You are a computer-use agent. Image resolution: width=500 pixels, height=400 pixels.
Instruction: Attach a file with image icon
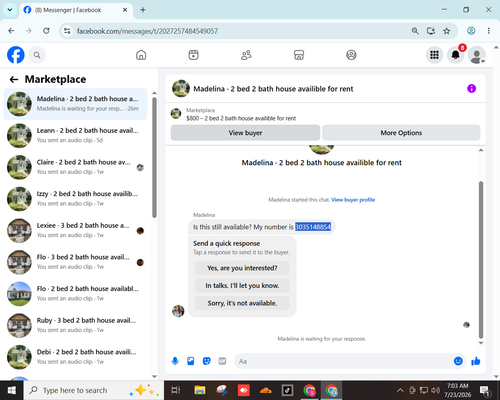tap(191, 361)
